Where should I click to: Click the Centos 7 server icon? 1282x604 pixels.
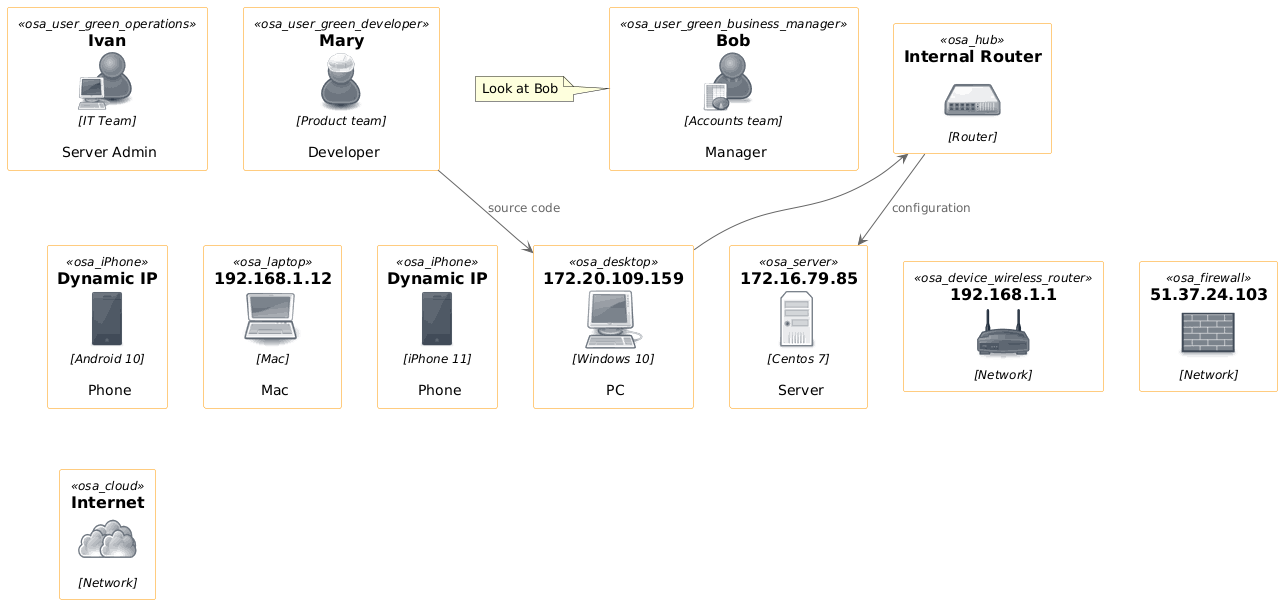(797, 319)
